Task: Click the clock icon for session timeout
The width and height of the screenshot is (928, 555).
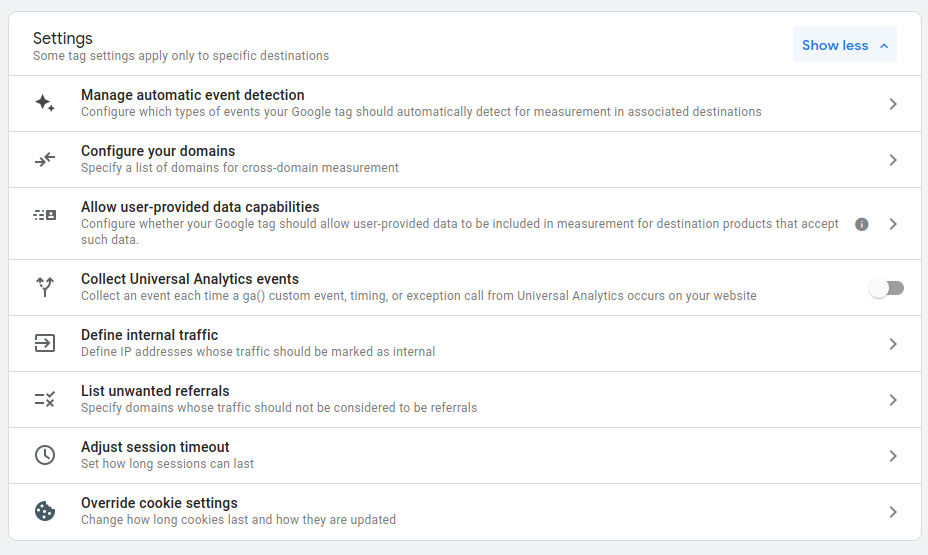Action: (45, 455)
